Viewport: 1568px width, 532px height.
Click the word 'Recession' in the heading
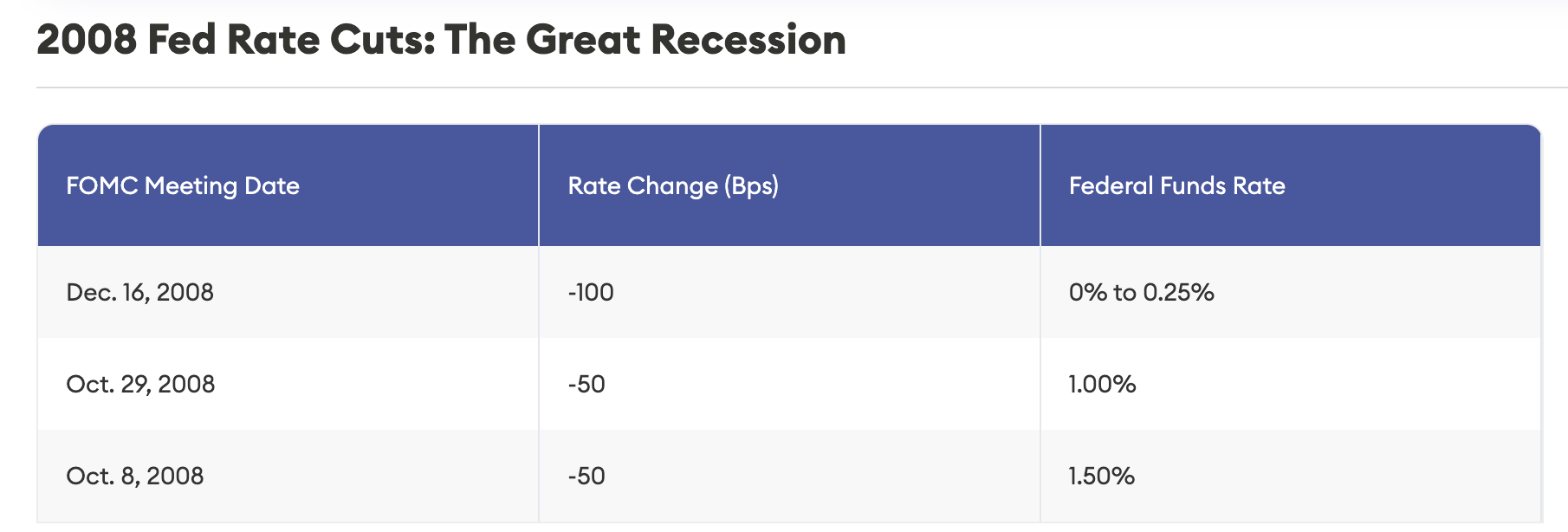coord(748,40)
